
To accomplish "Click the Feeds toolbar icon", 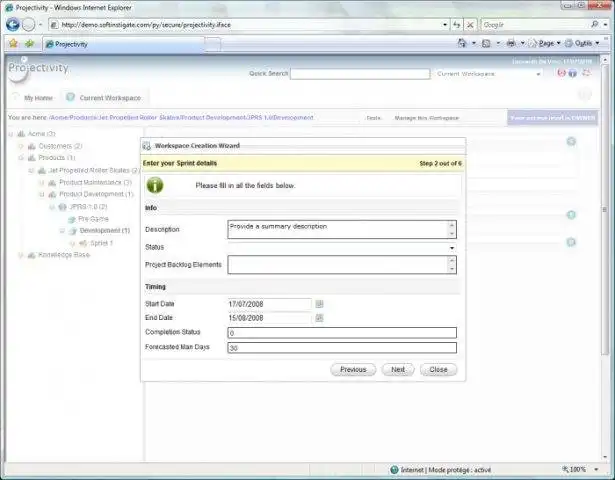I will [486, 44].
